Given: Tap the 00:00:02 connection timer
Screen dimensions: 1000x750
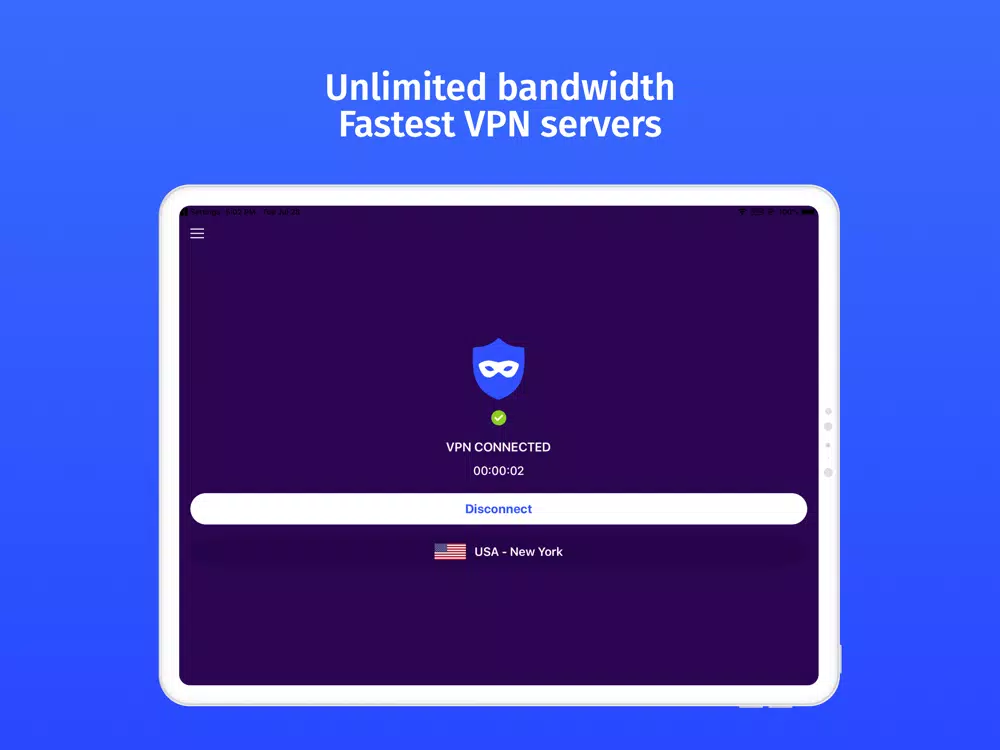Looking at the screenshot, I should pos(498,471).
